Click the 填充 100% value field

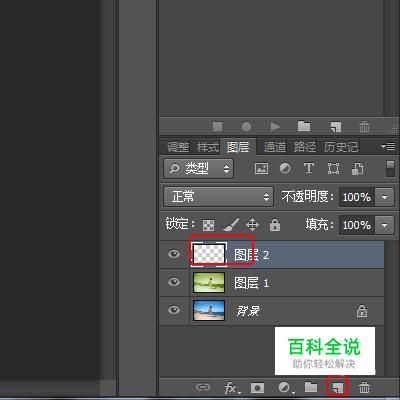click(357, 225)
